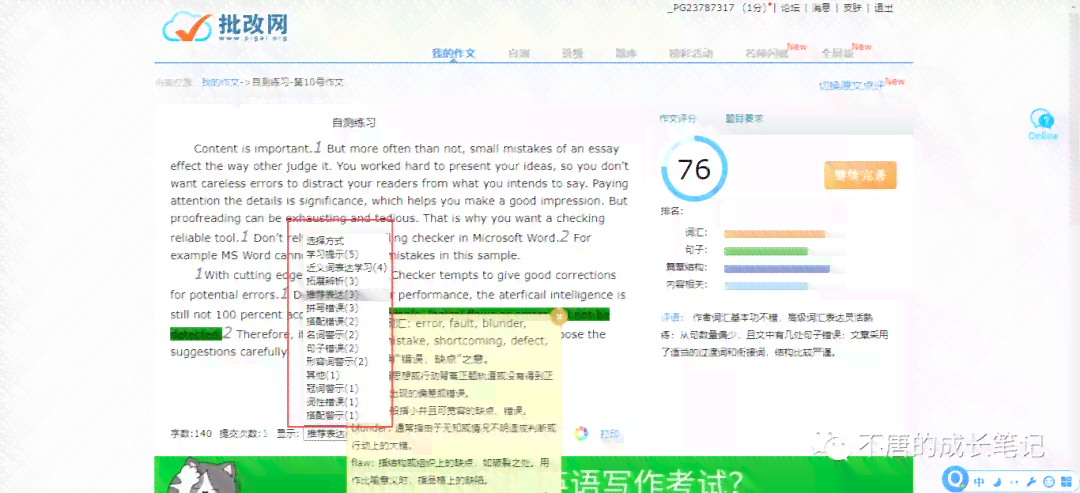
Task: Switch to 作文评分 panel tab
Action: pos(678,118)
